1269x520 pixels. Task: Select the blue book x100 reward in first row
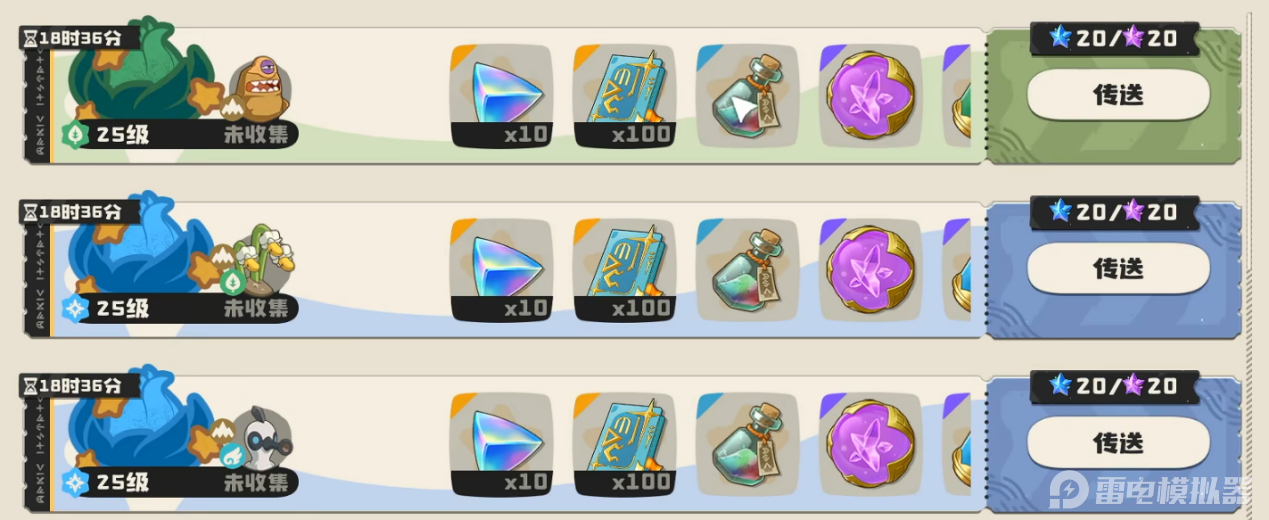tap(624, 96)
